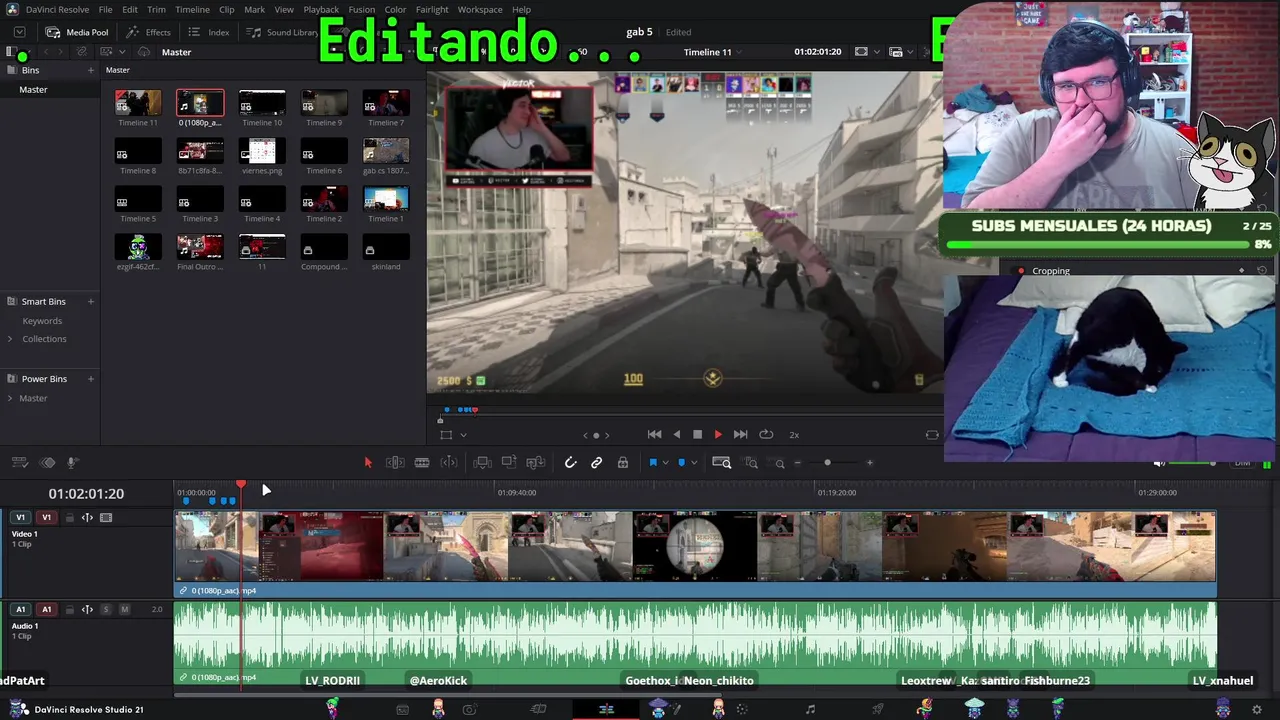Screen dimensions: 1280x720
Task: Play timeline in reverse
Action: click(x=676, y=434)
